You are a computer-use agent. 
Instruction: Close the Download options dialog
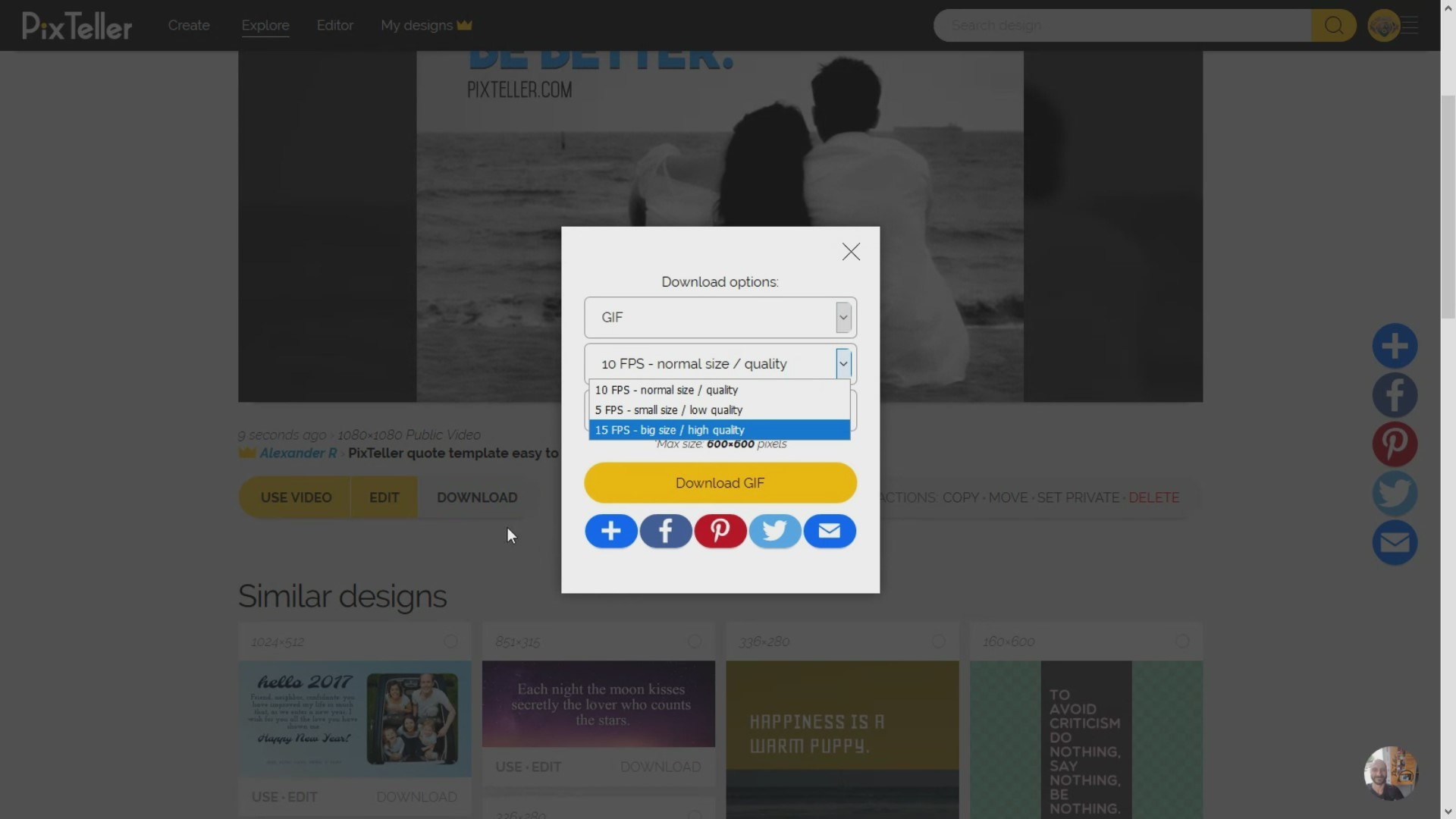coord(850,251)
